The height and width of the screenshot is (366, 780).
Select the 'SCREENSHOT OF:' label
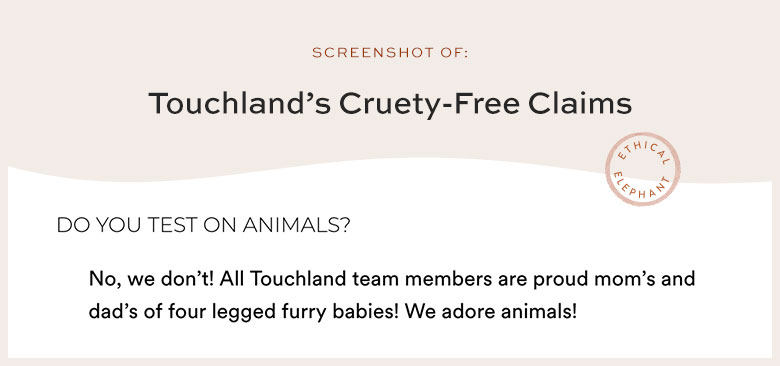tap(390, 53)
